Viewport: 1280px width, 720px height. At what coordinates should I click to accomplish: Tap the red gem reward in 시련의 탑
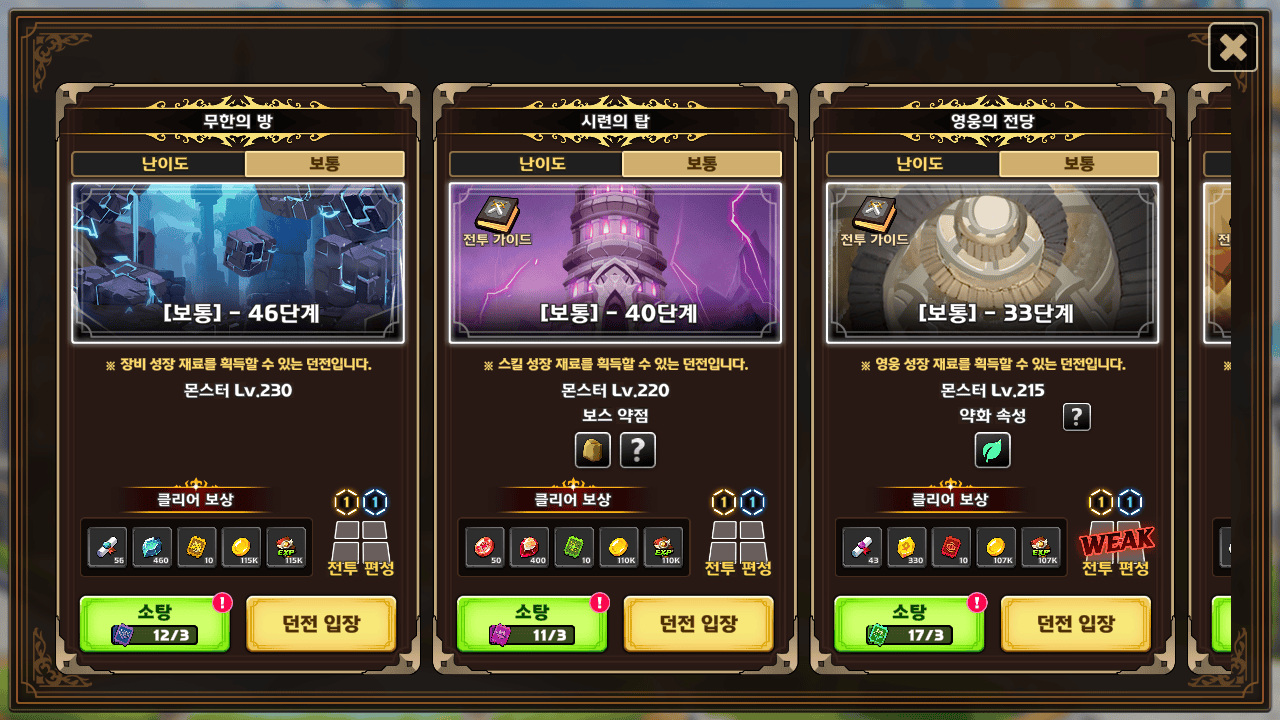(485, 547)
